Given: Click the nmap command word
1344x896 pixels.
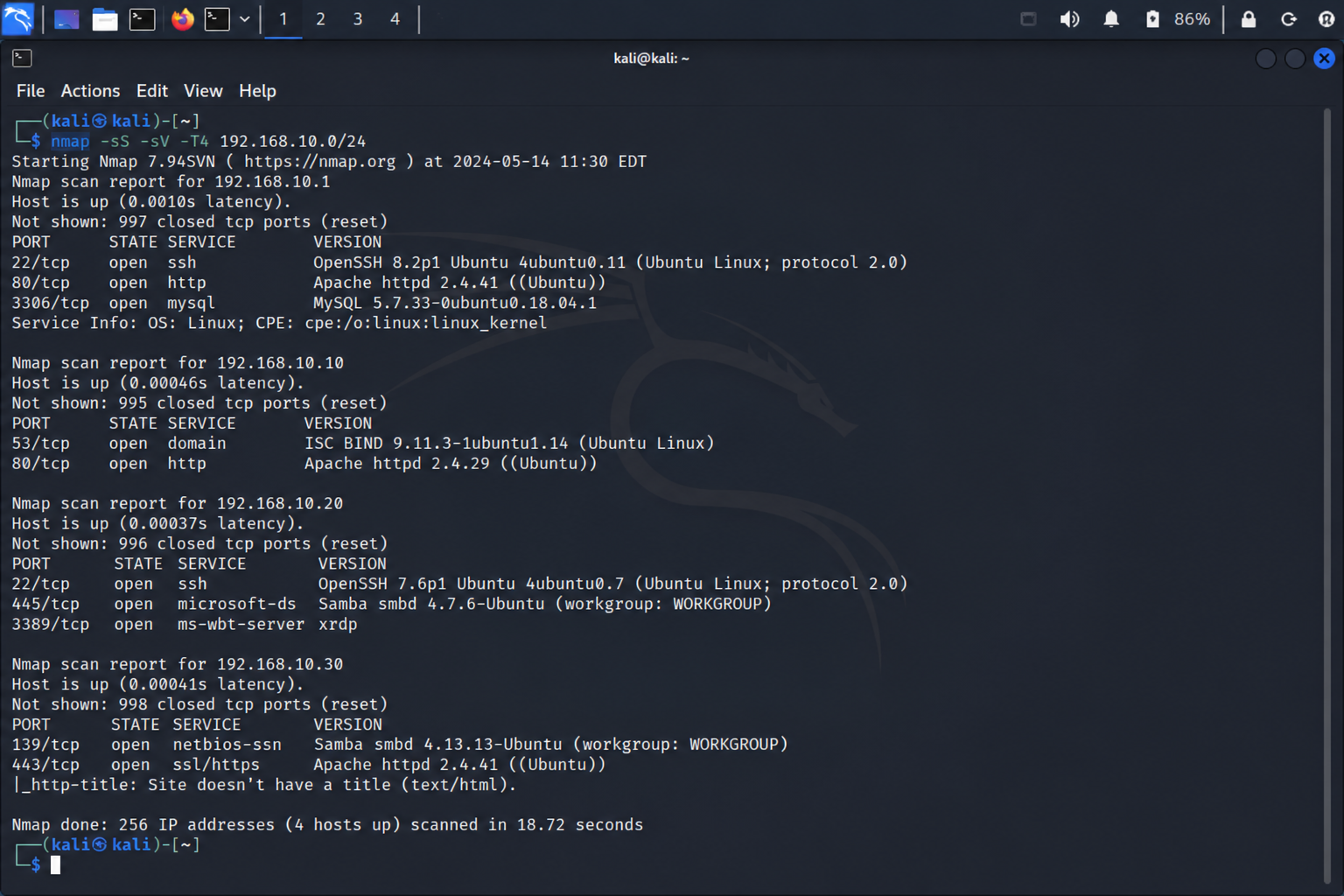Looking at the screenshot, I should coord(70,141).
